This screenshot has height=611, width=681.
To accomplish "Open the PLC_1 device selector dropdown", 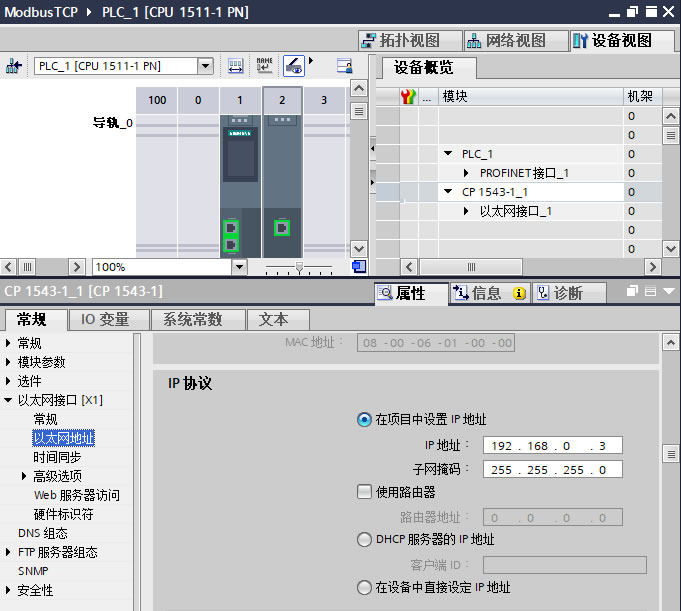I will (x=205, y=66).
